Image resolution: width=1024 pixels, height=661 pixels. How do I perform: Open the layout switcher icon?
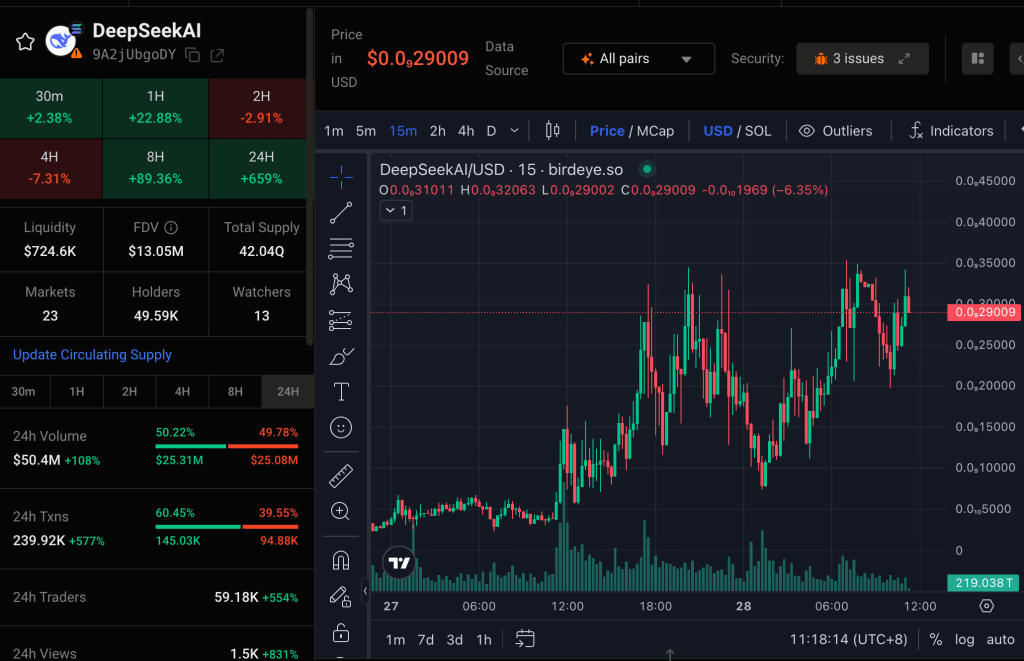click(x=978, y=59)
